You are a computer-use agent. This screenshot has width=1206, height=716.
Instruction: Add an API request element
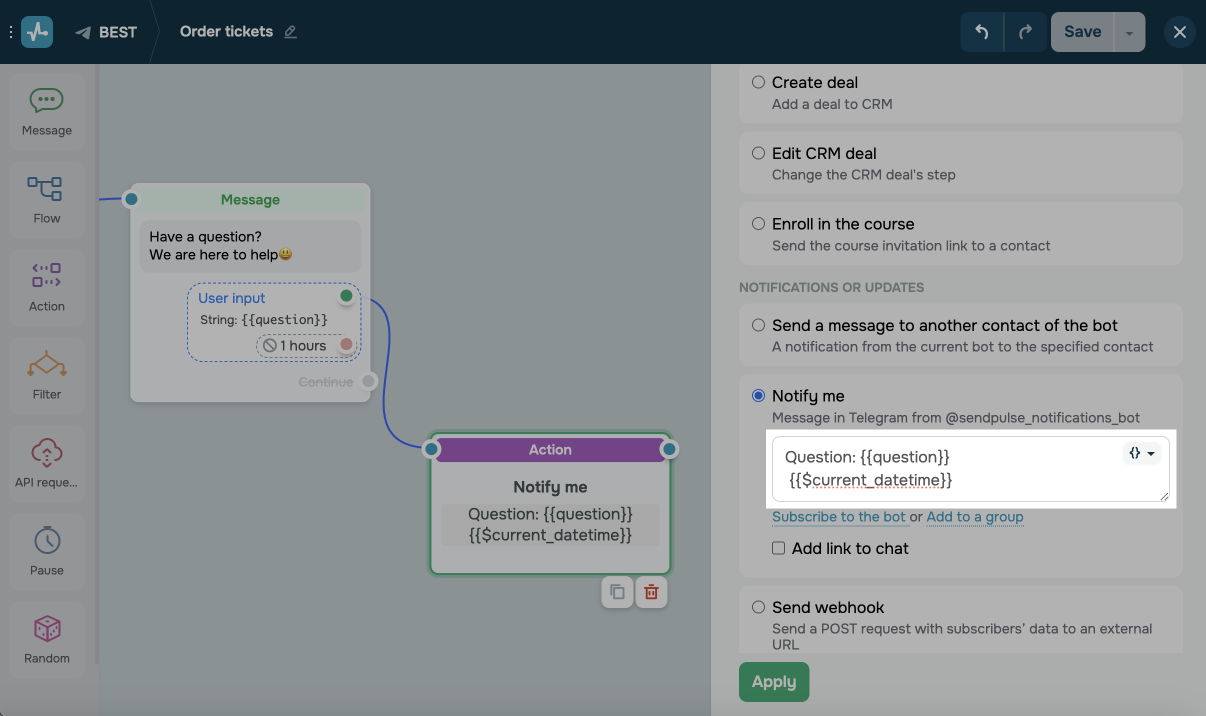[47, 464]
